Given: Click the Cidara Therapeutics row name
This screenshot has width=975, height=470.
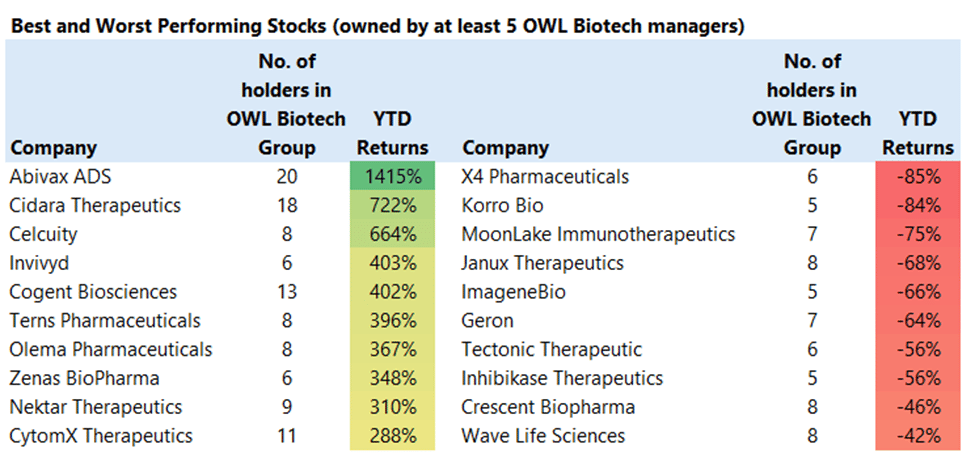Looking at the screenshot, I should tap(95, 206).
